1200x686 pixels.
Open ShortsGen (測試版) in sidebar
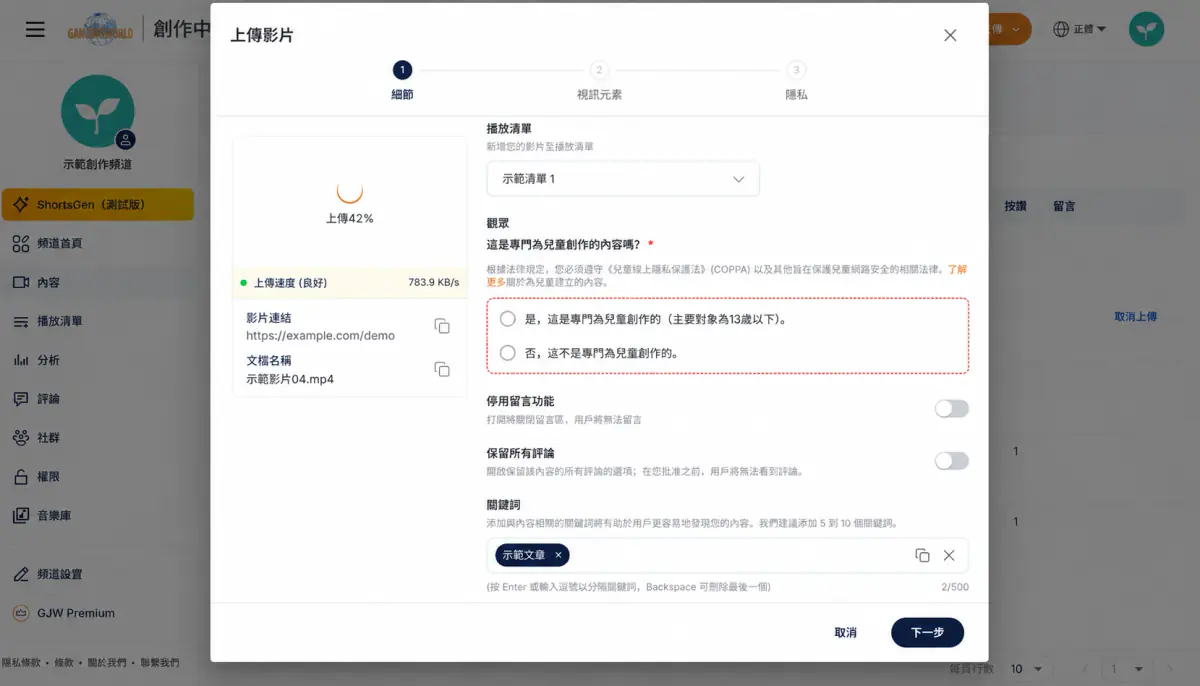97,204
